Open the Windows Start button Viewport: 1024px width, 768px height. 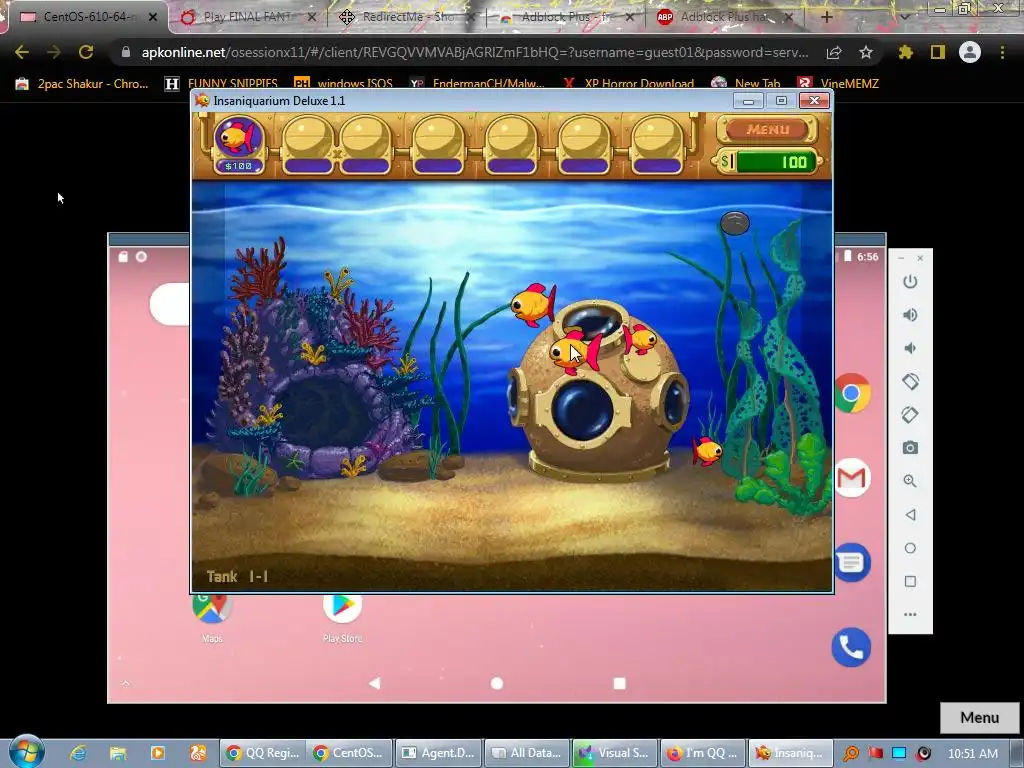pyautogui.click(x=26, y=752)
